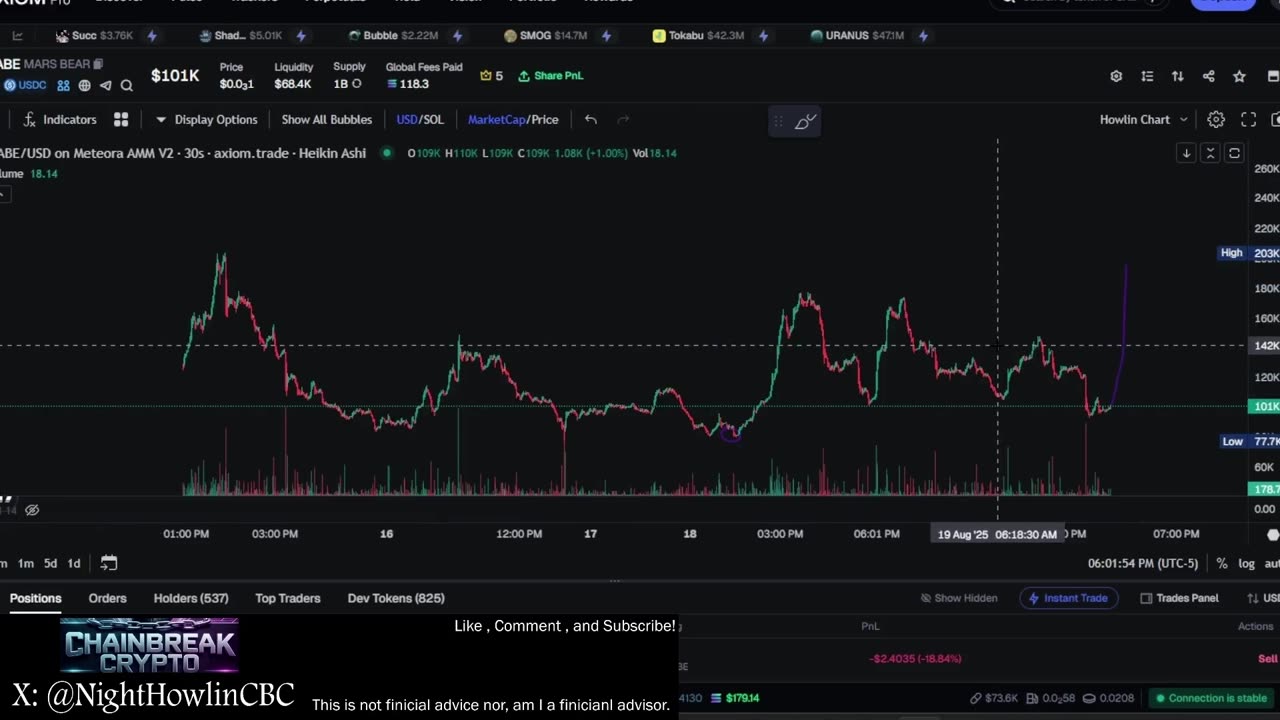Enter fullscreen chart mode
Viewport: 1280px width, 720px height.
click(x=1249, y=119)
